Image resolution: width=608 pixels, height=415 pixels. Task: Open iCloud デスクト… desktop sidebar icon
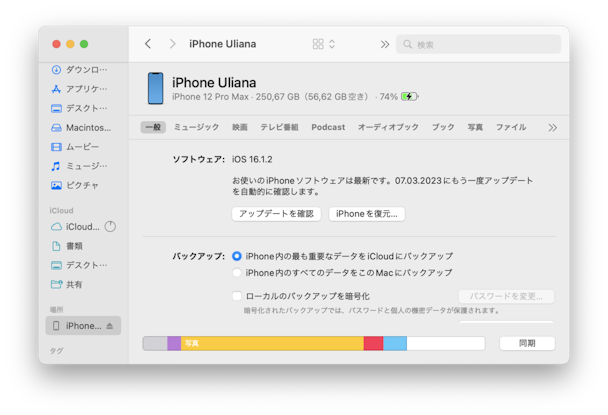(x=56, y=265)
